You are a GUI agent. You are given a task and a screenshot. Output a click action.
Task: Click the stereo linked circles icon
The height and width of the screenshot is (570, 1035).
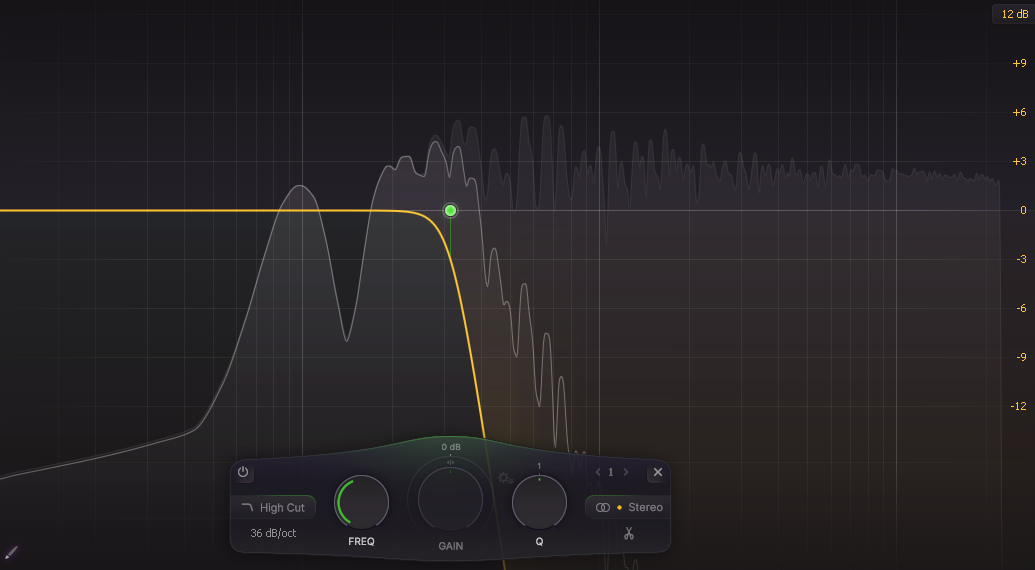603,507
